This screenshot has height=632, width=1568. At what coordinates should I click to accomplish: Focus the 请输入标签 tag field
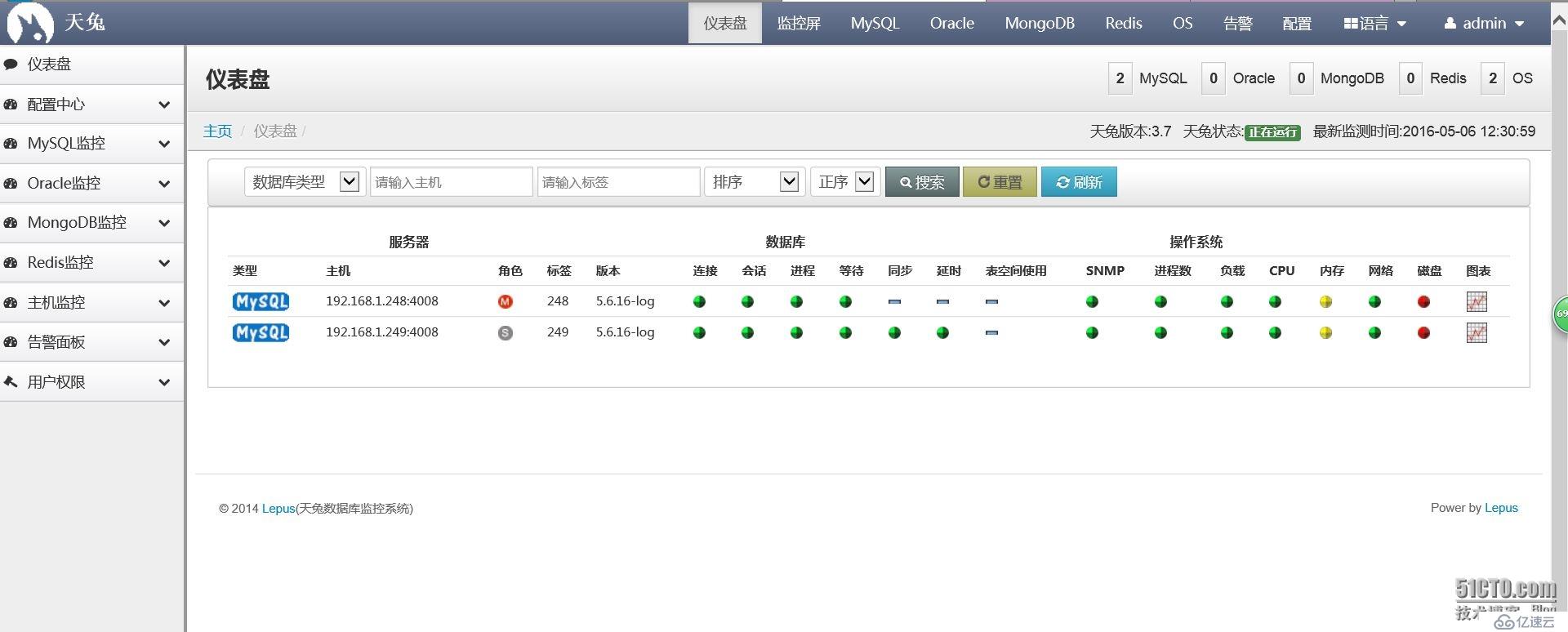(619, 182)
